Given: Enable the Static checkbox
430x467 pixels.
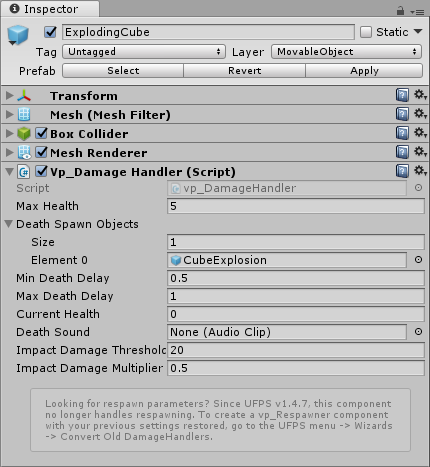Looking at the screenshot, I should [x=366, y=32].
